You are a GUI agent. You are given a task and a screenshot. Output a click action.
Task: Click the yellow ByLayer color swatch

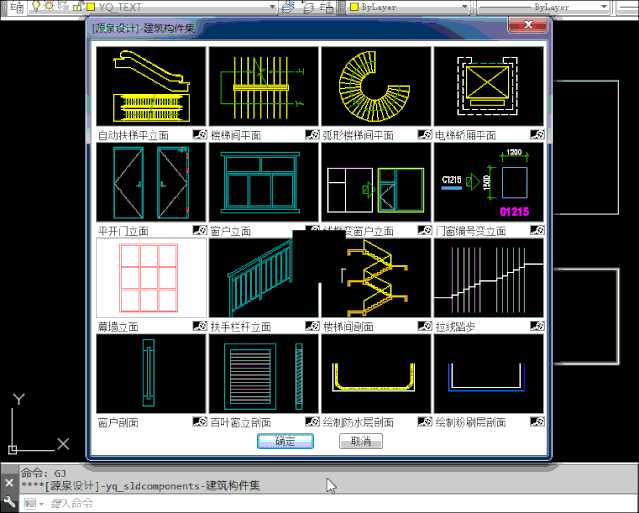[x=355, y=7]
